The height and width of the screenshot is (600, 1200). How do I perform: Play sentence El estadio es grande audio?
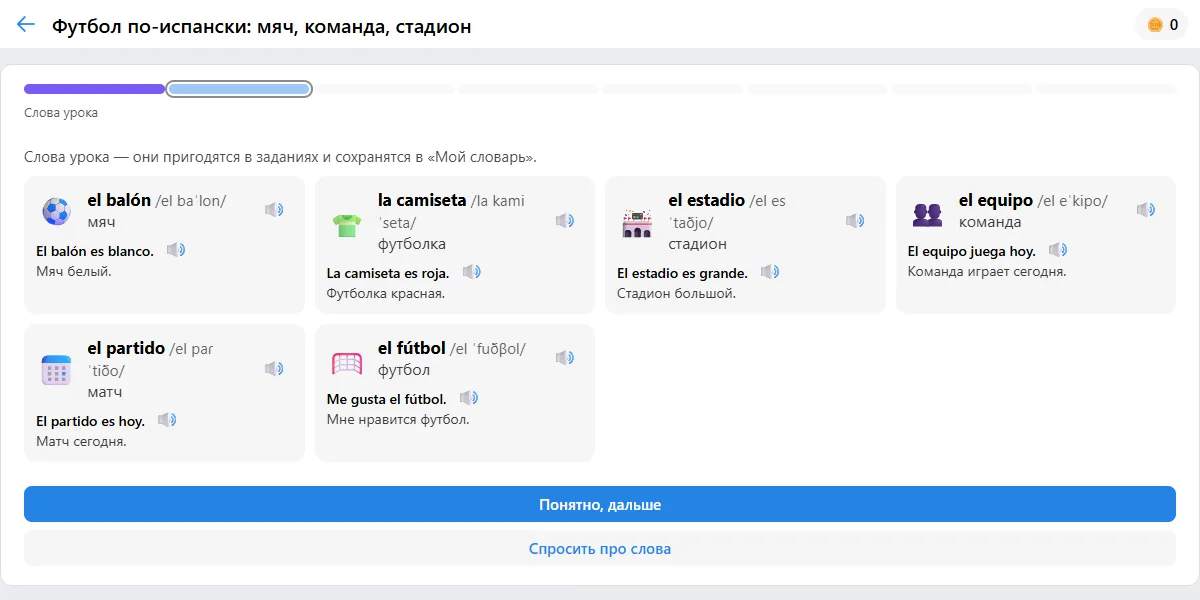coord(770,272)
